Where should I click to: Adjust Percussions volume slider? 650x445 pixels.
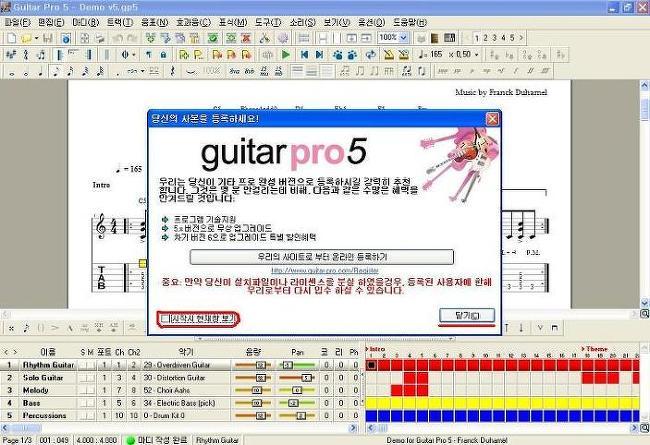click(x=253, y=415)
